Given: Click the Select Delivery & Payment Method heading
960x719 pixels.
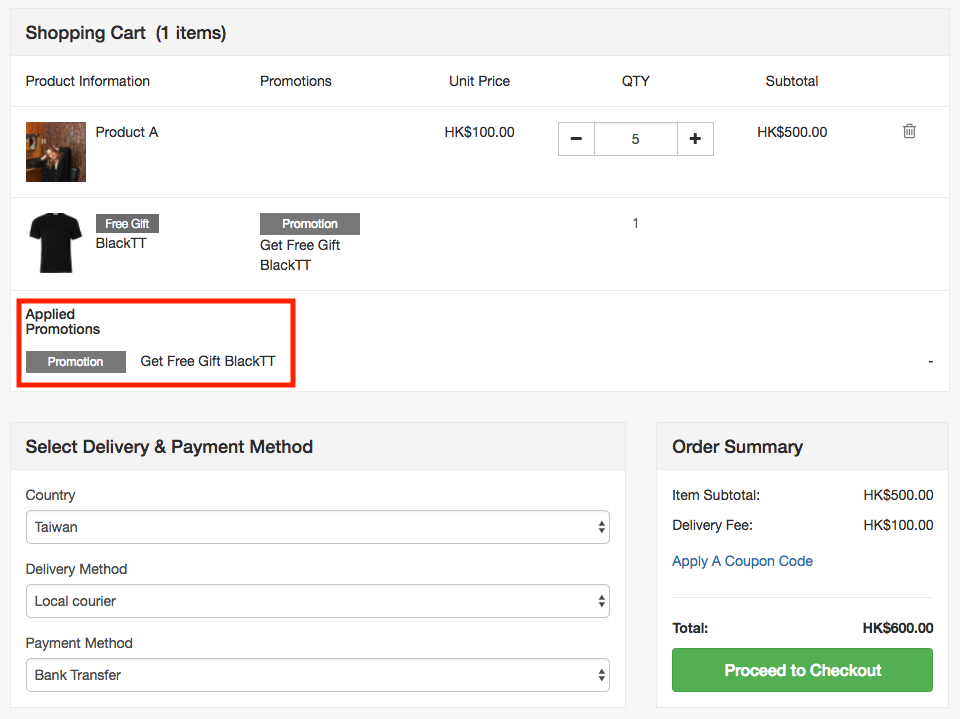Looking at the screenshot, I should click(x=169, y=446).
